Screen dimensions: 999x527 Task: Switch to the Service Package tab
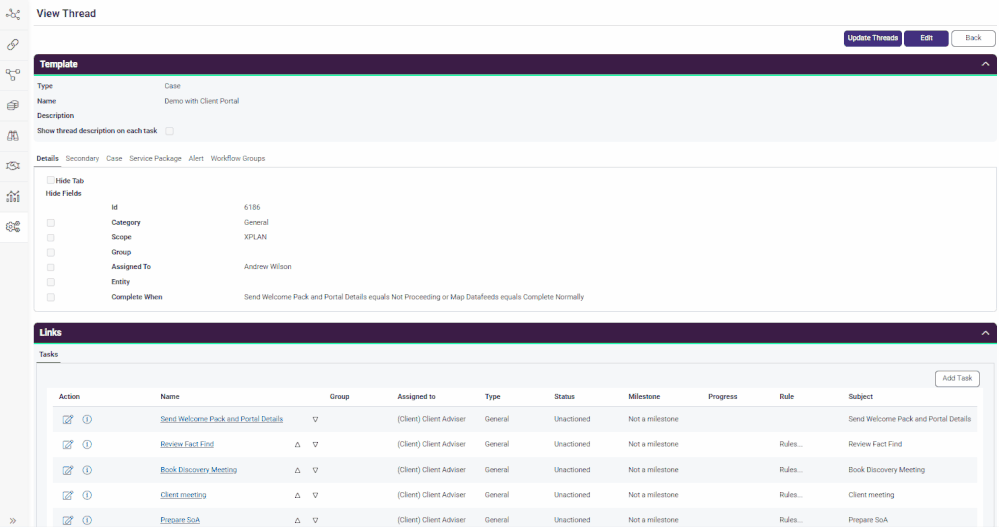(155, 158)
